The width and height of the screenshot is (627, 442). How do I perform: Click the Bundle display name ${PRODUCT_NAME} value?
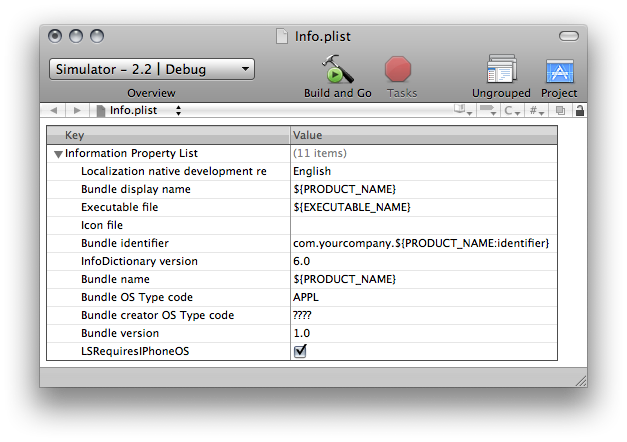tap(344, 189)
